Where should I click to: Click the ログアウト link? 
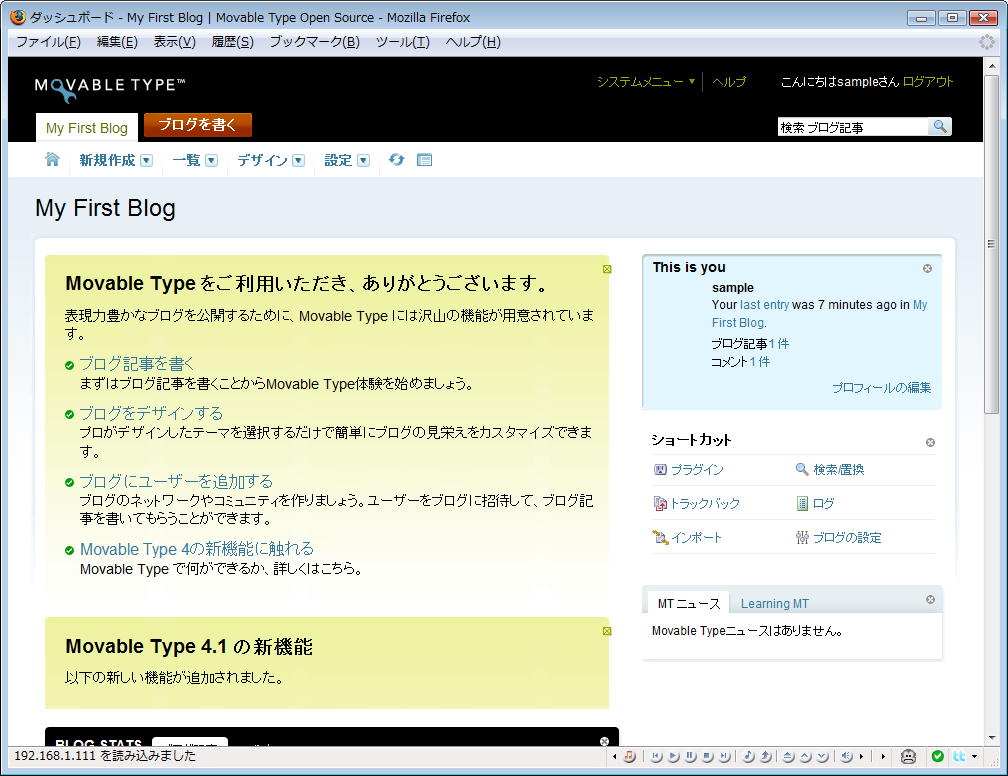[x=928, y=82]
